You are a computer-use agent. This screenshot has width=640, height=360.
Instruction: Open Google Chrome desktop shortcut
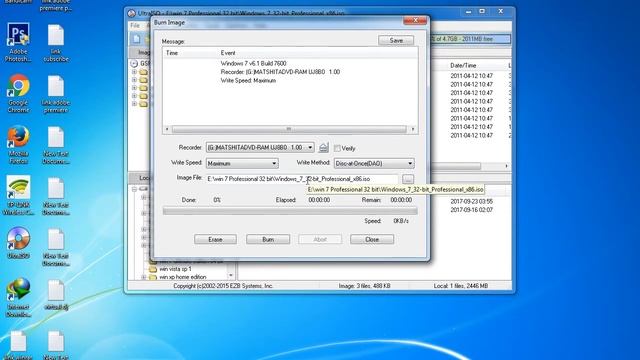(18, 93)
